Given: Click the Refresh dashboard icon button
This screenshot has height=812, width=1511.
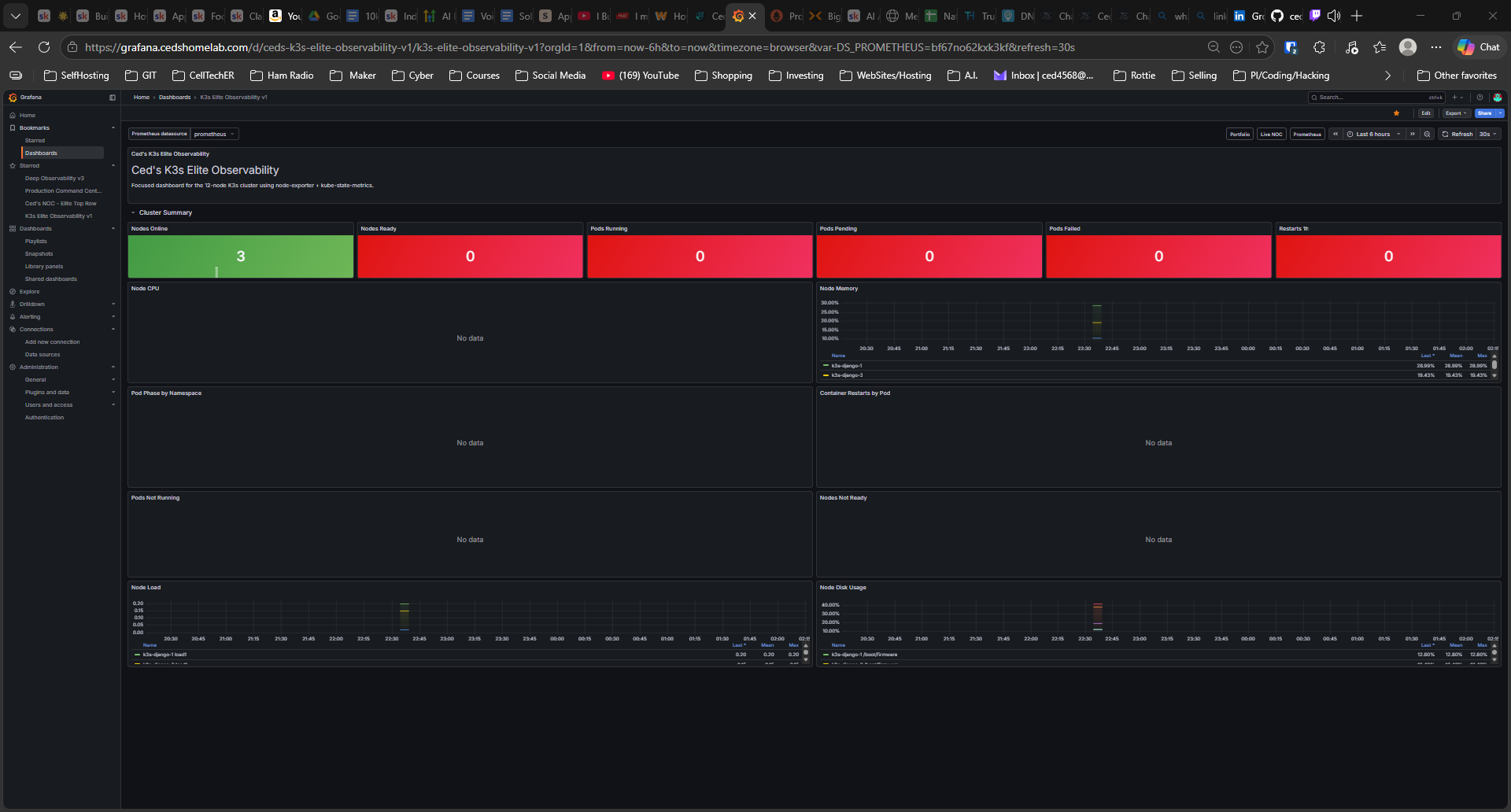Looking at the screenshot, I should [1457, 134].
